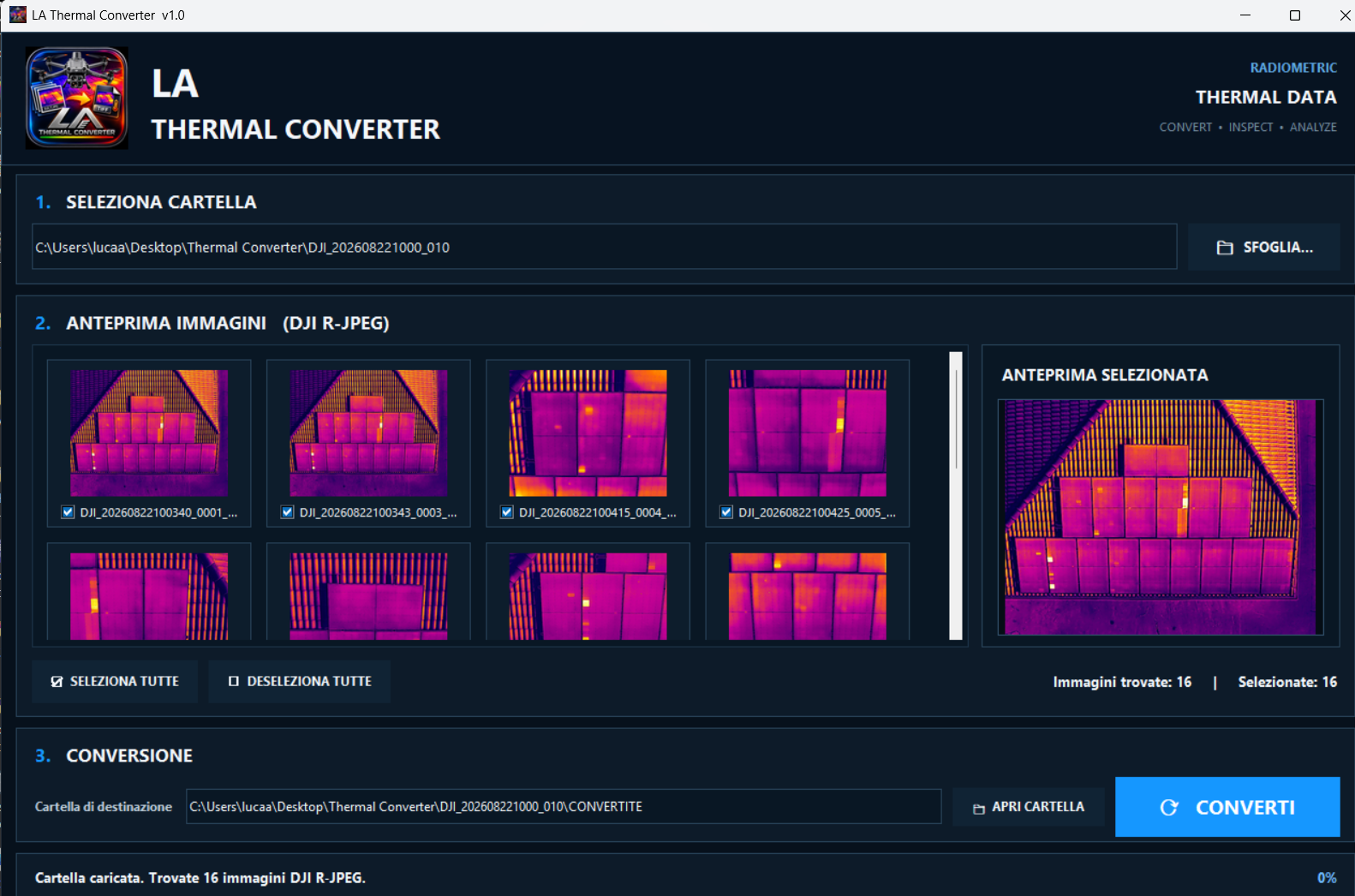The height and width of the screenshot is (896, 1355).
Task: Select thumbnail DJI_20260822100343_0003
Action: coord(368,433)
